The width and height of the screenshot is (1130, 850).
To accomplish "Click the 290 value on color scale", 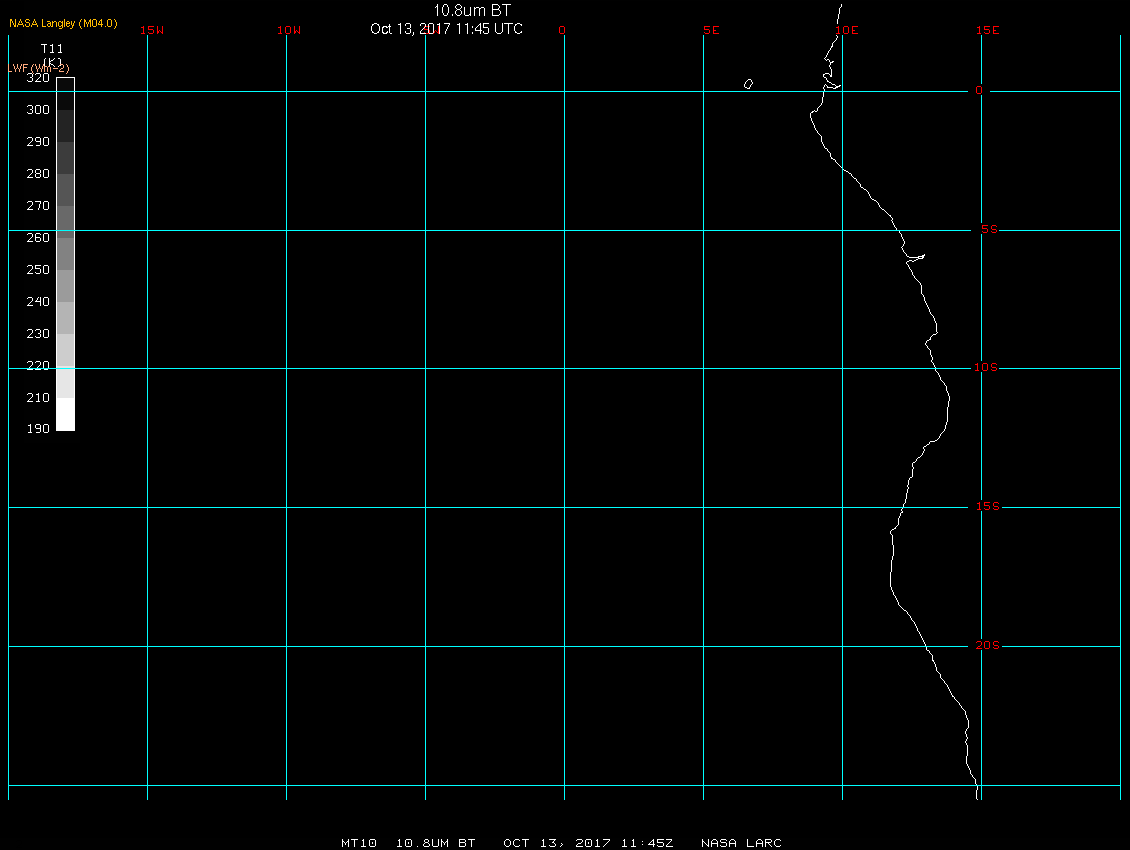I will point(38,141).
